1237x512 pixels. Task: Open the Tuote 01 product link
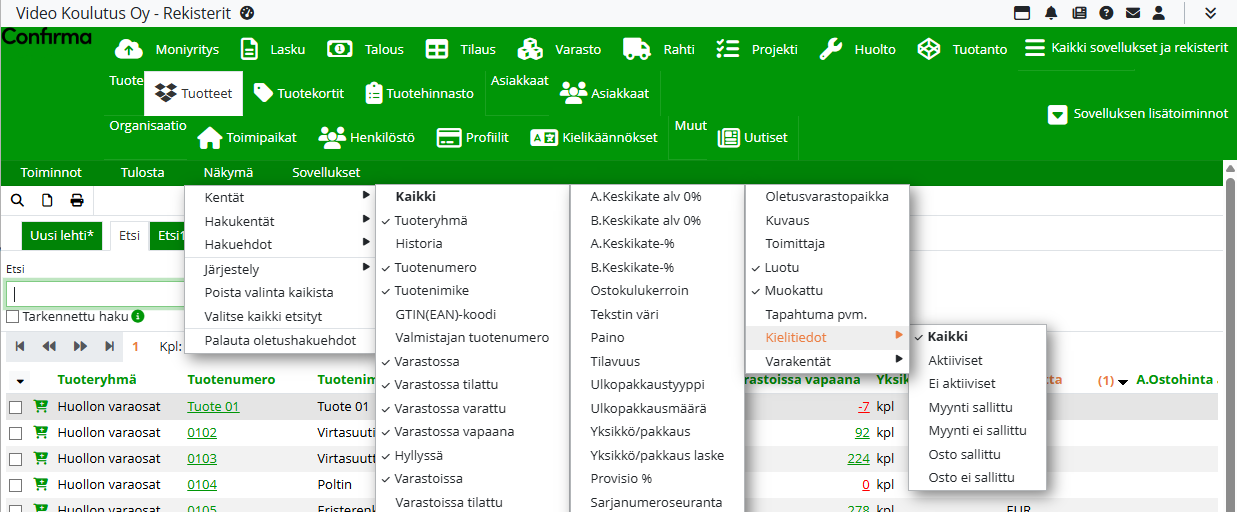coord(213,407)
